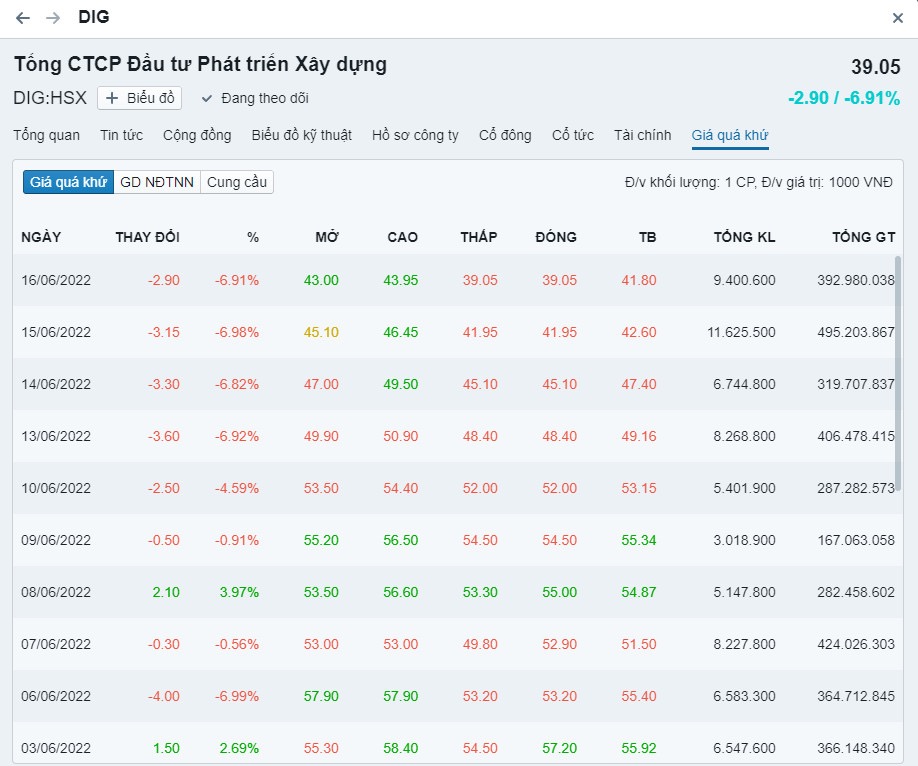Toggle Đang theo dõi watch status
Screen dimensions: 918x766
[x=255, y=98]
